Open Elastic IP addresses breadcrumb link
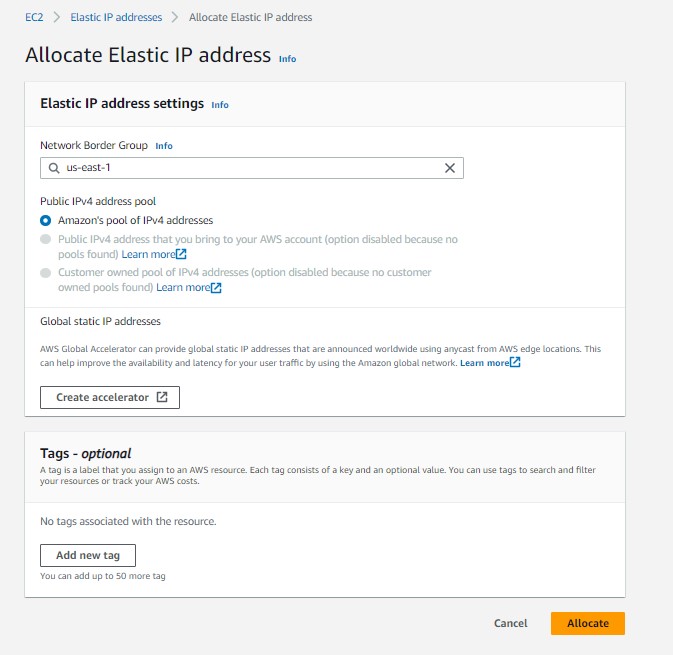Image resolution: width=673 pixels, height=655 pixels. click(x=116, y=17)
